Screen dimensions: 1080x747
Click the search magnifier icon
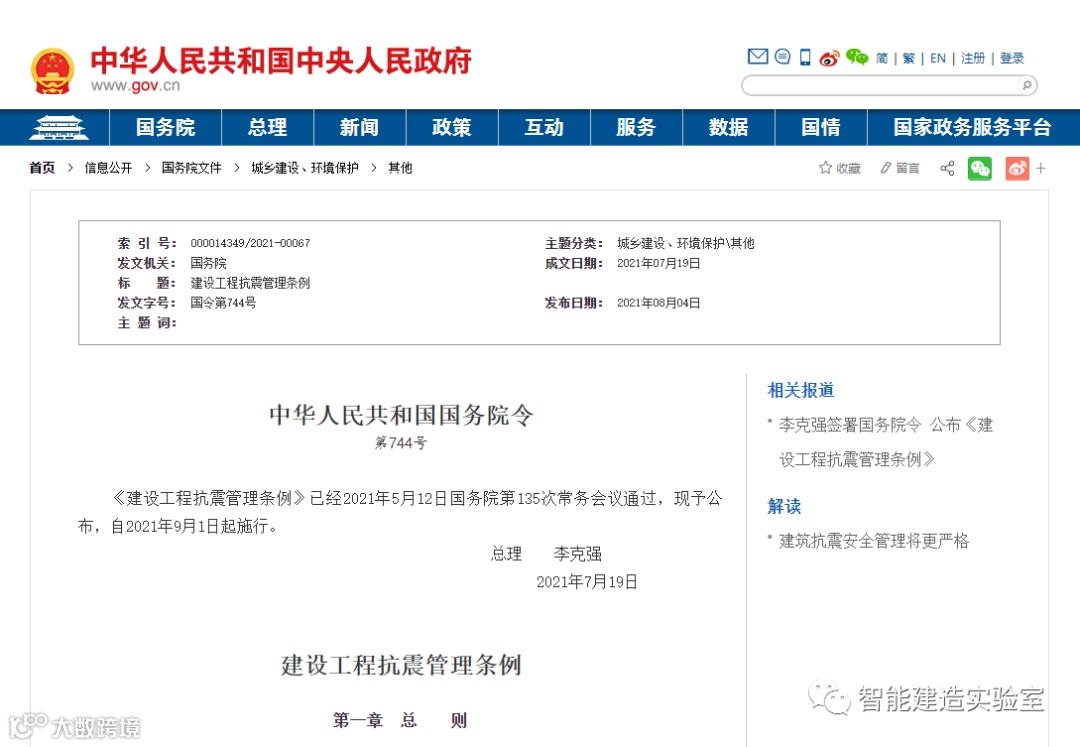point(1026,85)
